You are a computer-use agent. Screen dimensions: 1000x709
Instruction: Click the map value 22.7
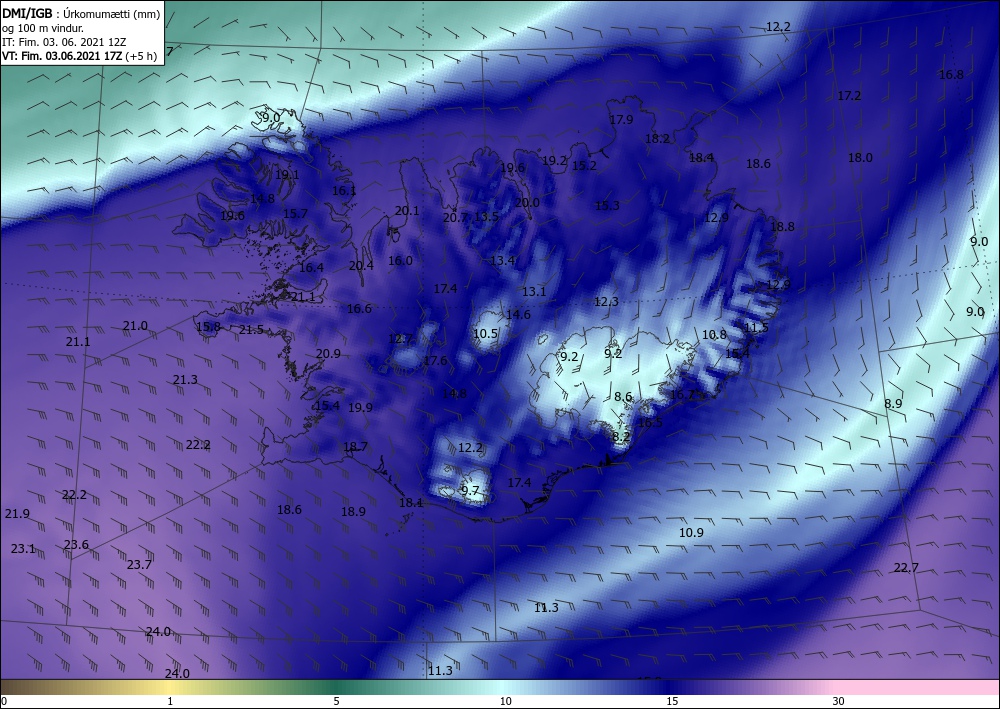(906, 567)
